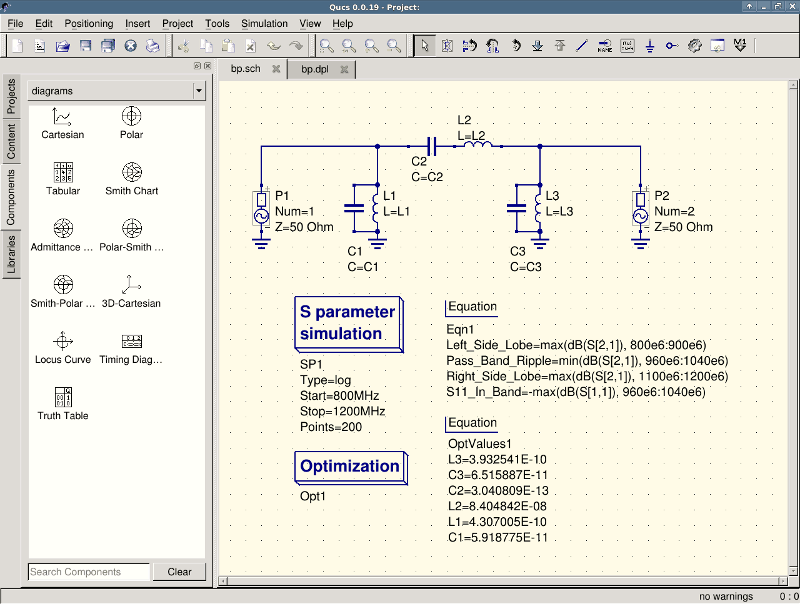Print the document
This screenshot has height=604, width=800.
153,46
